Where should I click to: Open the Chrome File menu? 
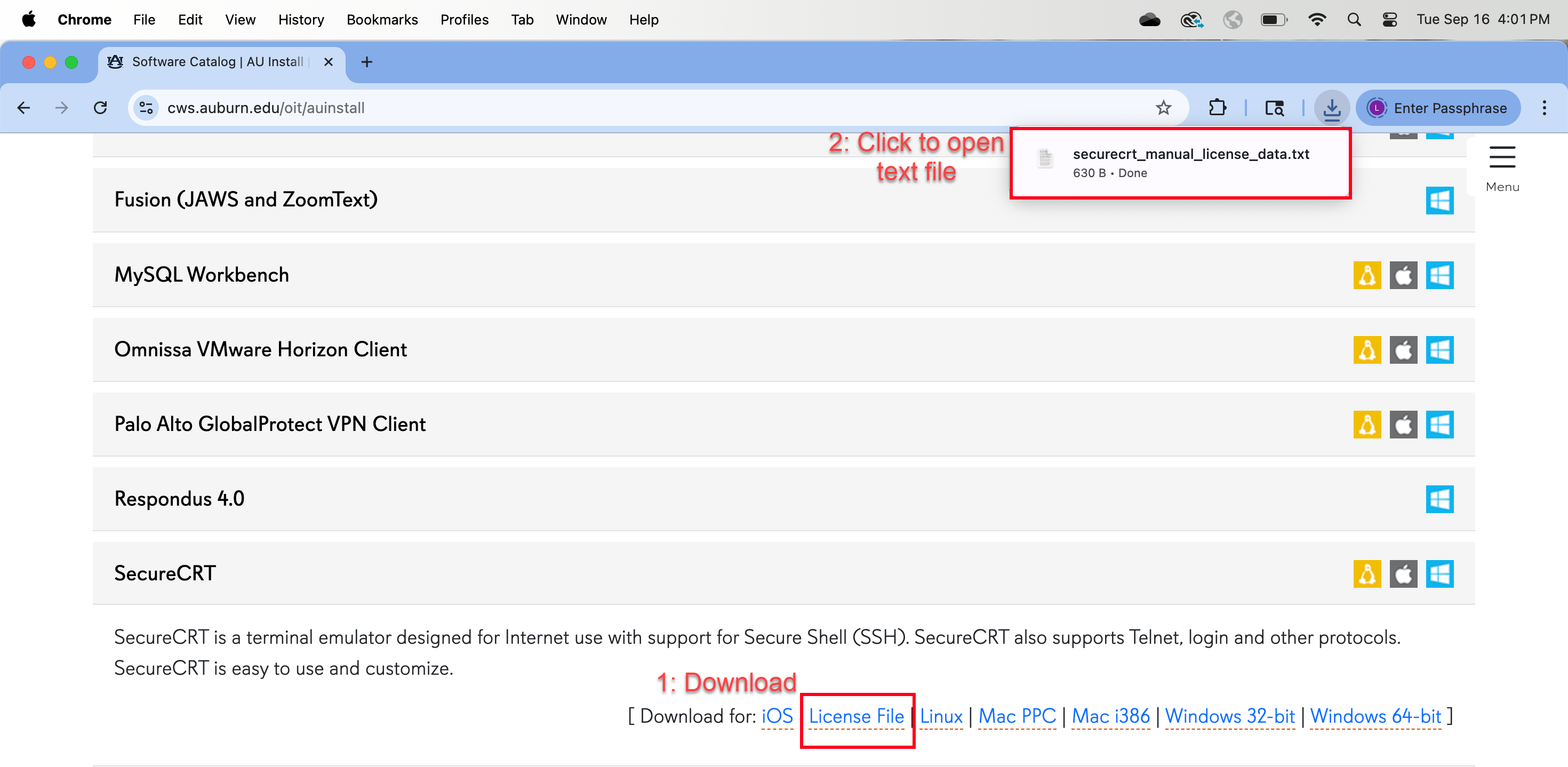click(144, 20)
